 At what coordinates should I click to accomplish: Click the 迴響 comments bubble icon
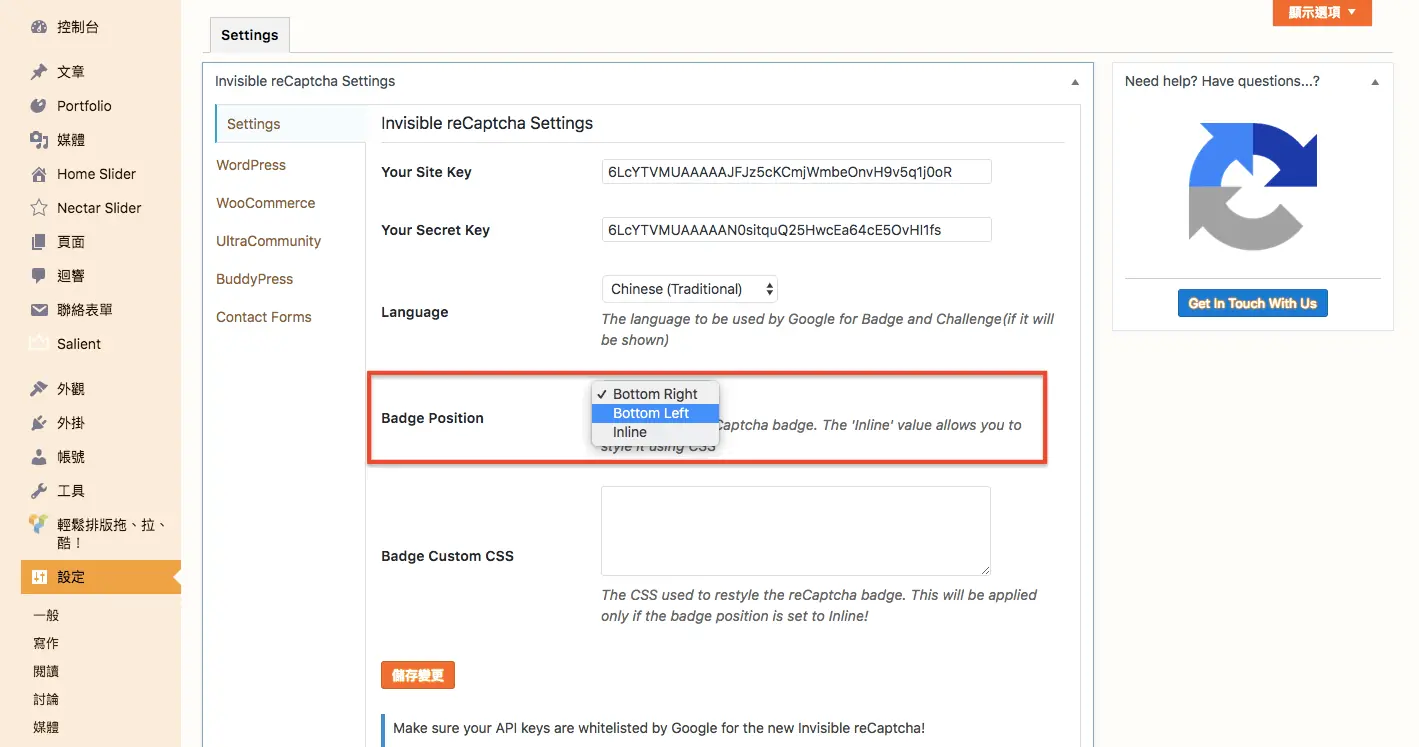(x=39, y=276)
